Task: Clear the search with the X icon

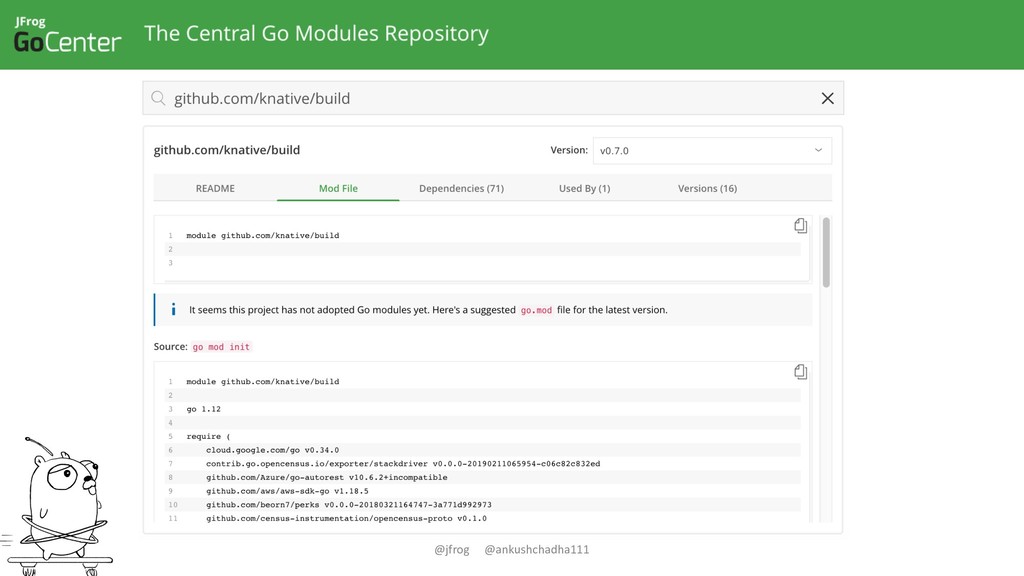Action: 827,98
